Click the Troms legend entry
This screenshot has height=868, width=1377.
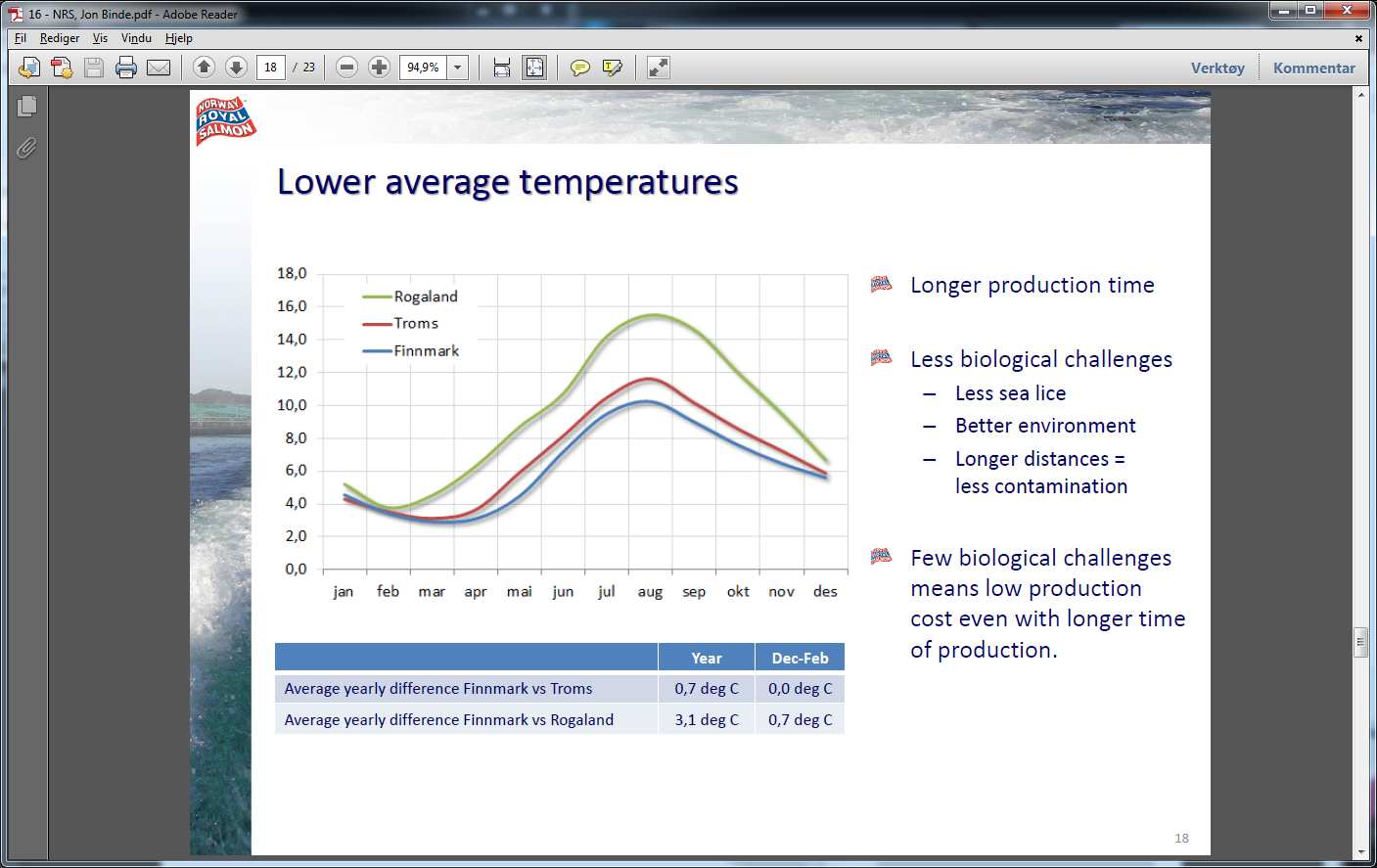pos(400,323)
